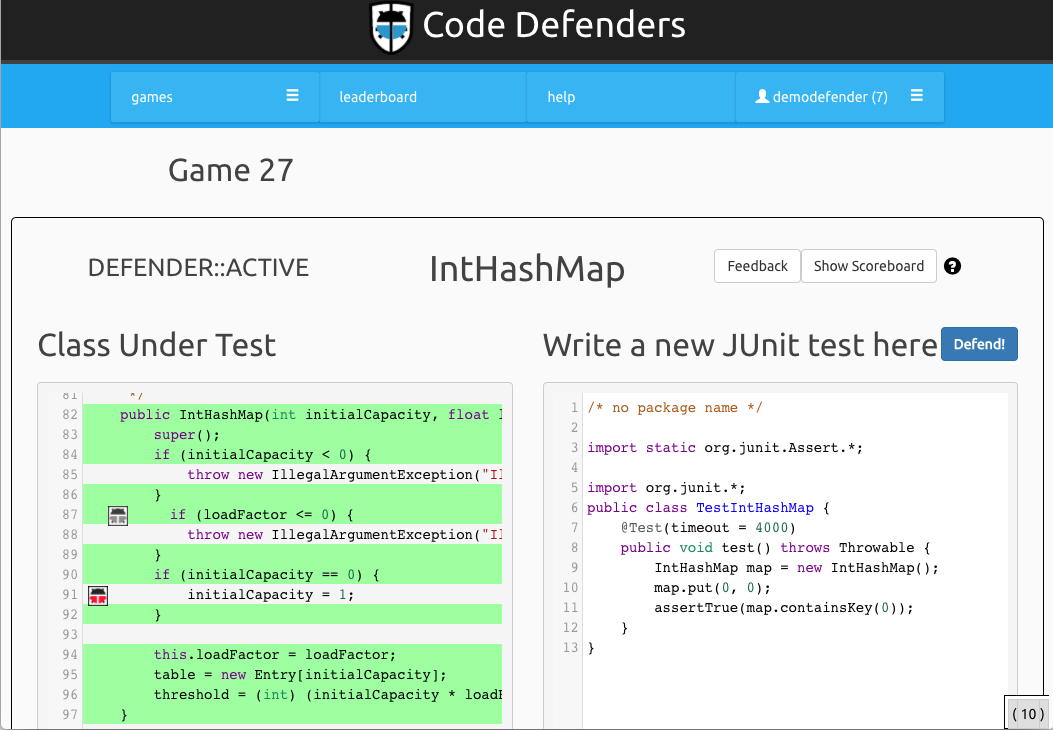Click "table = new Entry[initialCapacity];" line
This screenshot has width=1053, height=730.
click(x=300, y=674)
